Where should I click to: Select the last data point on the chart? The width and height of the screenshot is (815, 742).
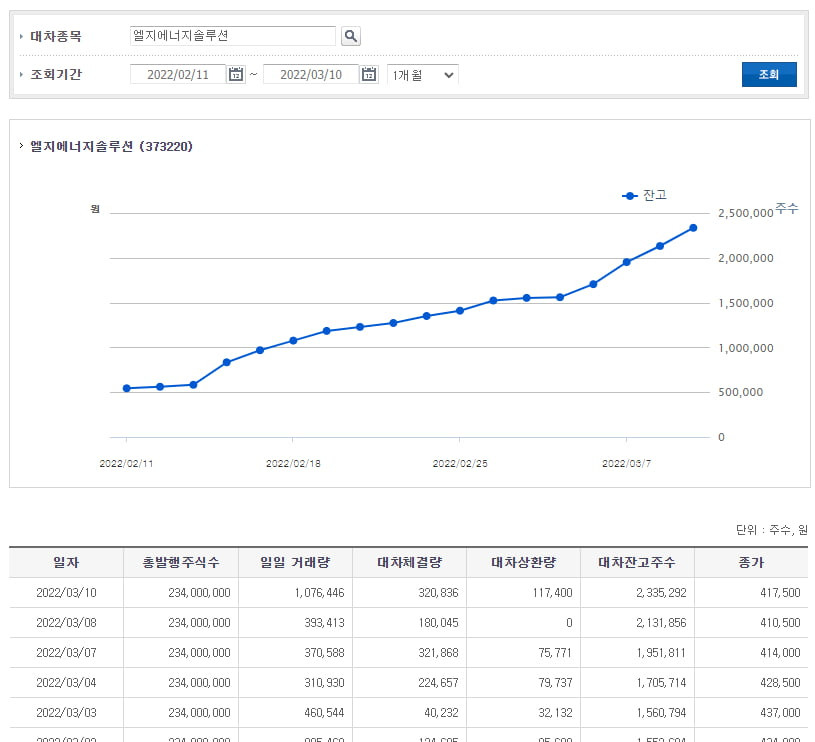coord(693,228)
